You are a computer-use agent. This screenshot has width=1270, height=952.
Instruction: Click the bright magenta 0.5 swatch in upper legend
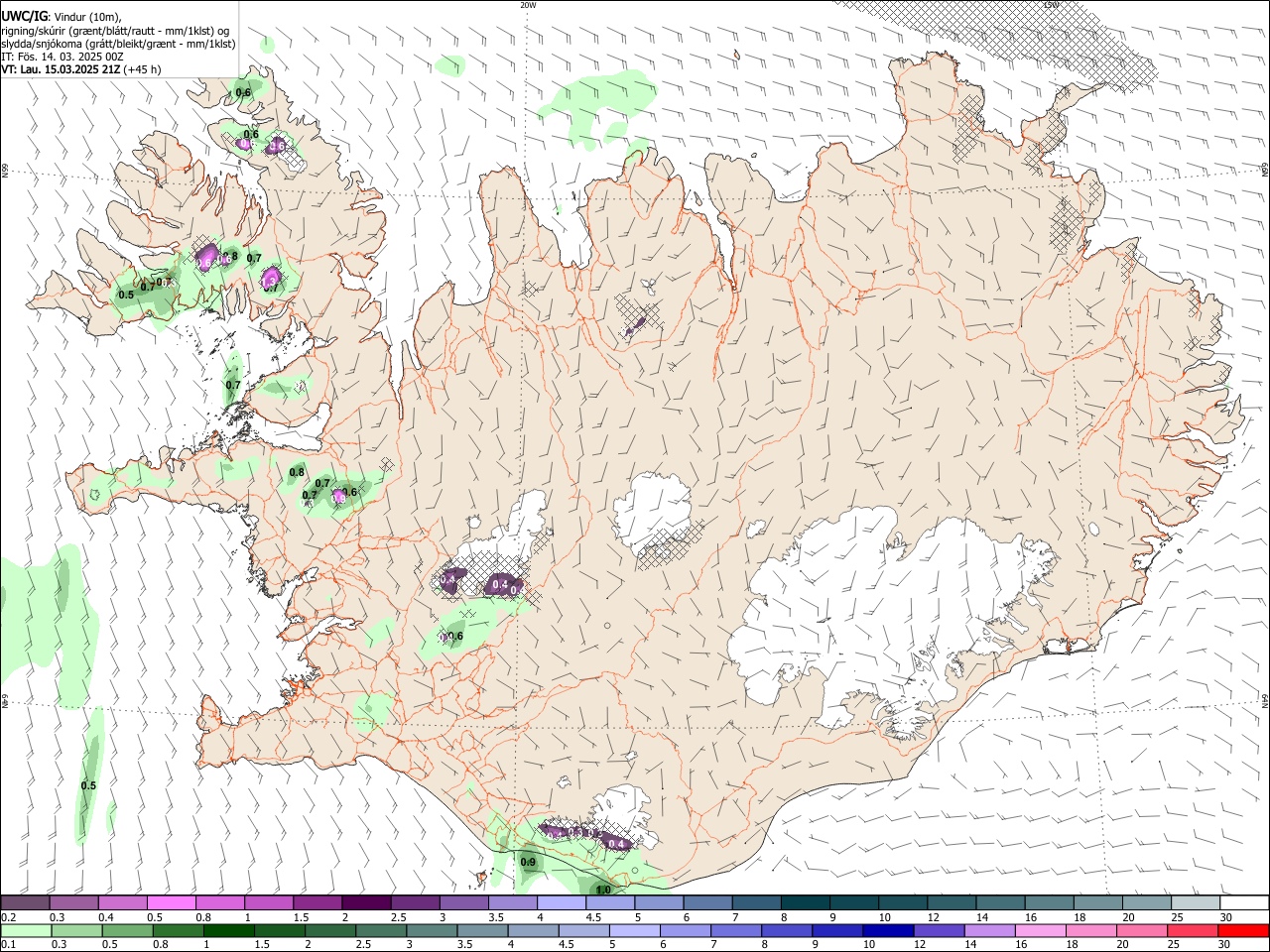(x=172, y=903)
